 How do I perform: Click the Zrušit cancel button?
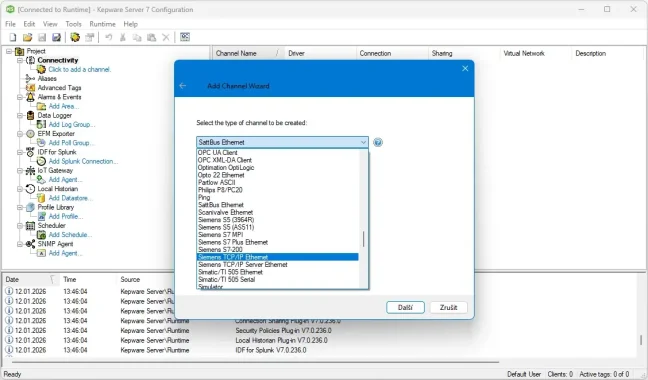pyautogui.click(x=448, y=307)
